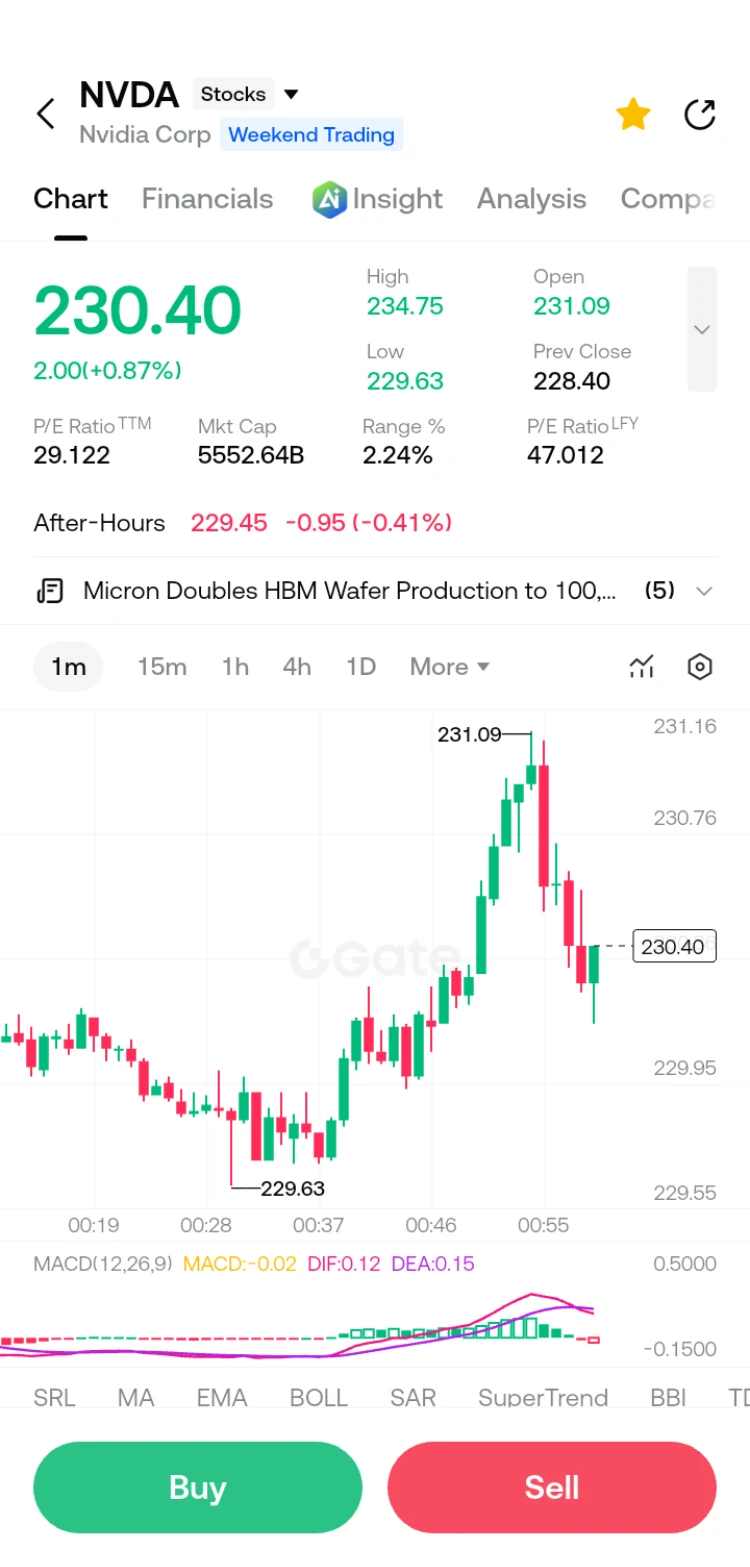The width and height of the screenshot is (750, 1567).
Task: Tap the 230.40 current price label on chart
Action: [674, 946]
